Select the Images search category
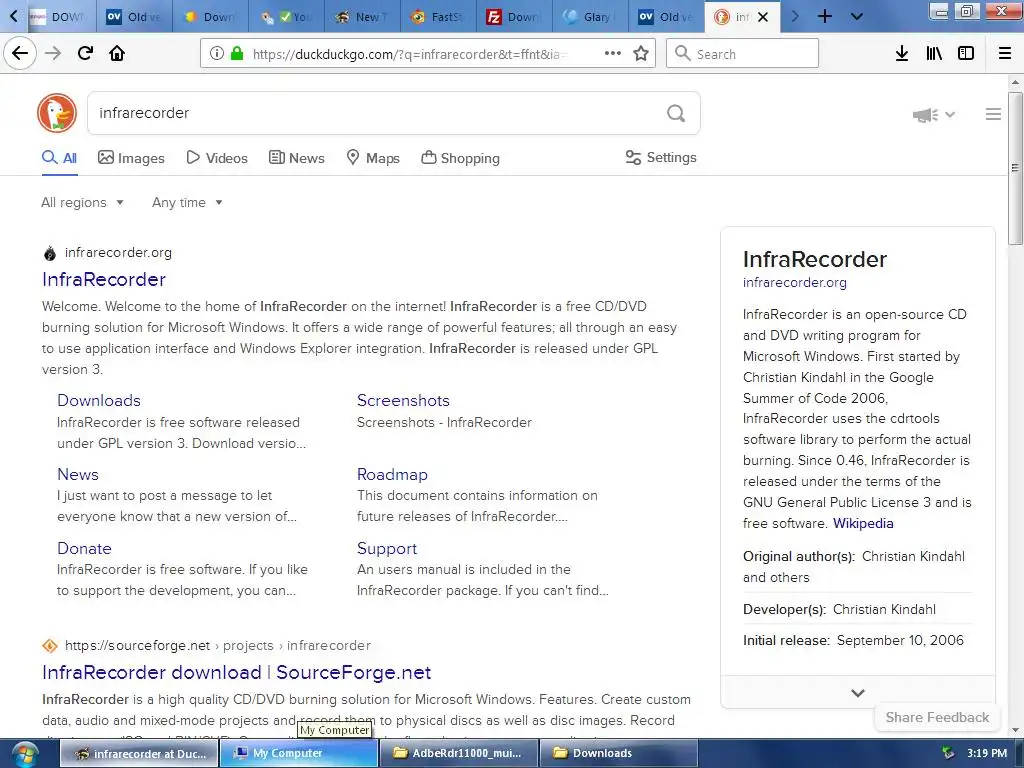Viewport: 1024px width, 768px height. [131, 158]
